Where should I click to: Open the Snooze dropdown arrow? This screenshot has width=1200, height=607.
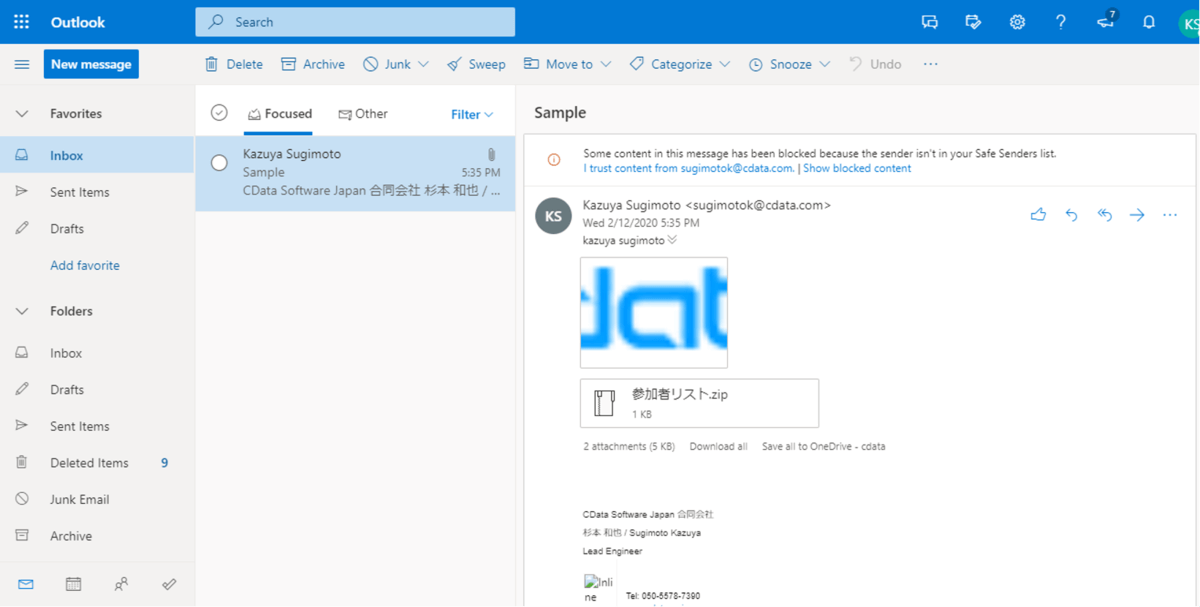(x=824, y=64)
